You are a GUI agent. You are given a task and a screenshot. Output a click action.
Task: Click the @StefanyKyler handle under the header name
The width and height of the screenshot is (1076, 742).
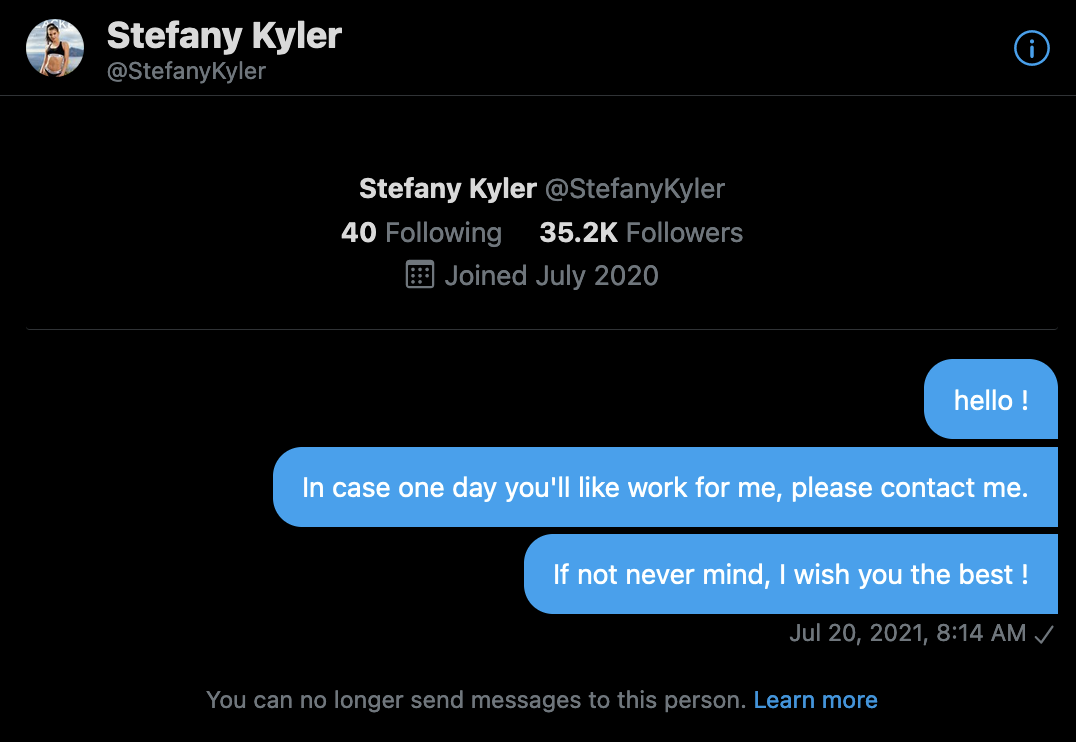(x=186, y=72)
